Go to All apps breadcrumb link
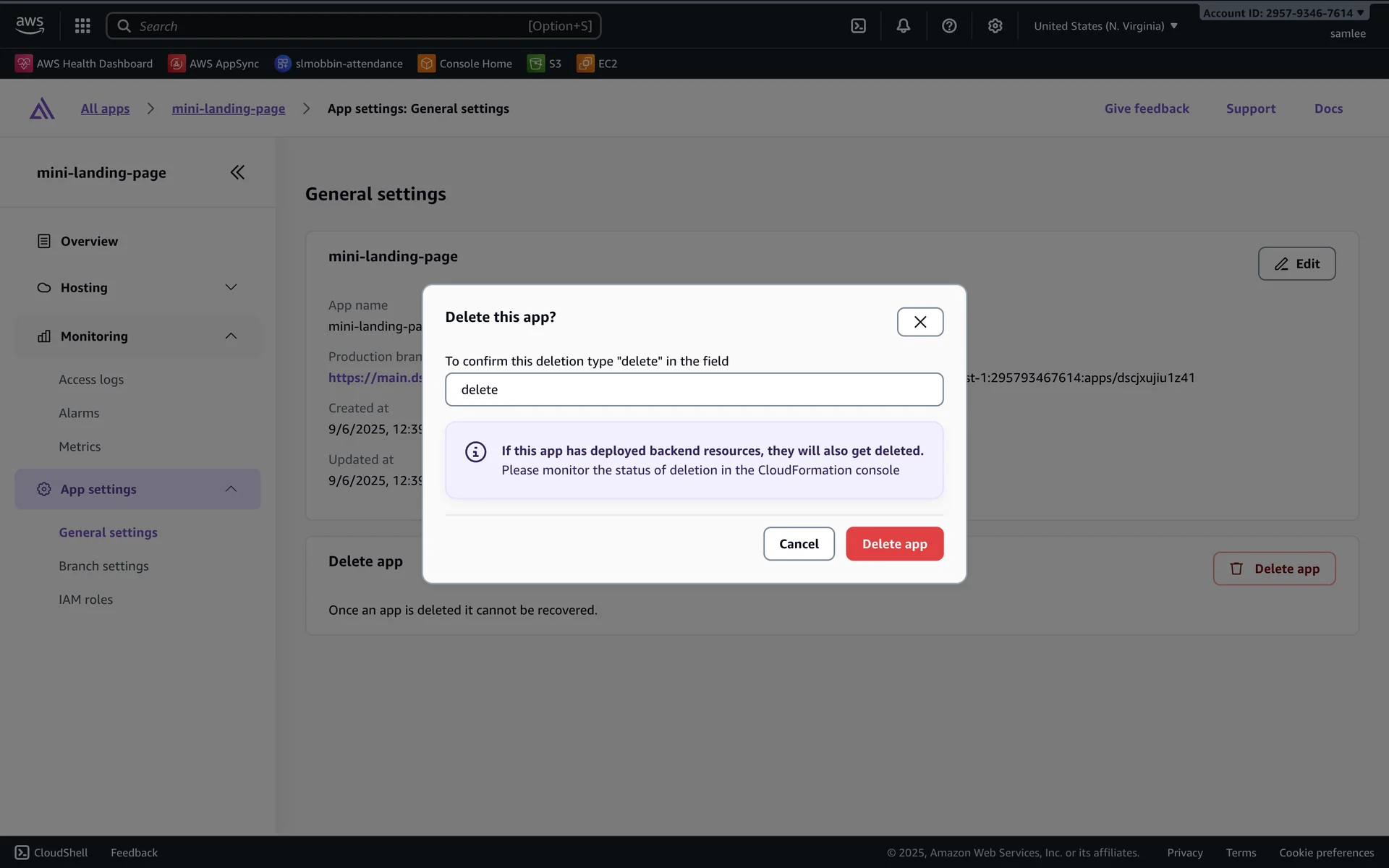 click(x=105, y=109)
